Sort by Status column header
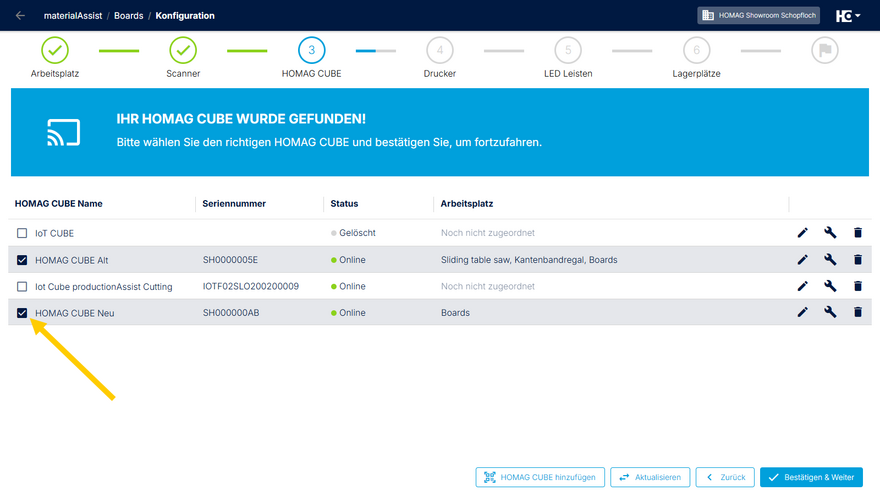Viewport: 880px width, 496px height. click(344, 204)
